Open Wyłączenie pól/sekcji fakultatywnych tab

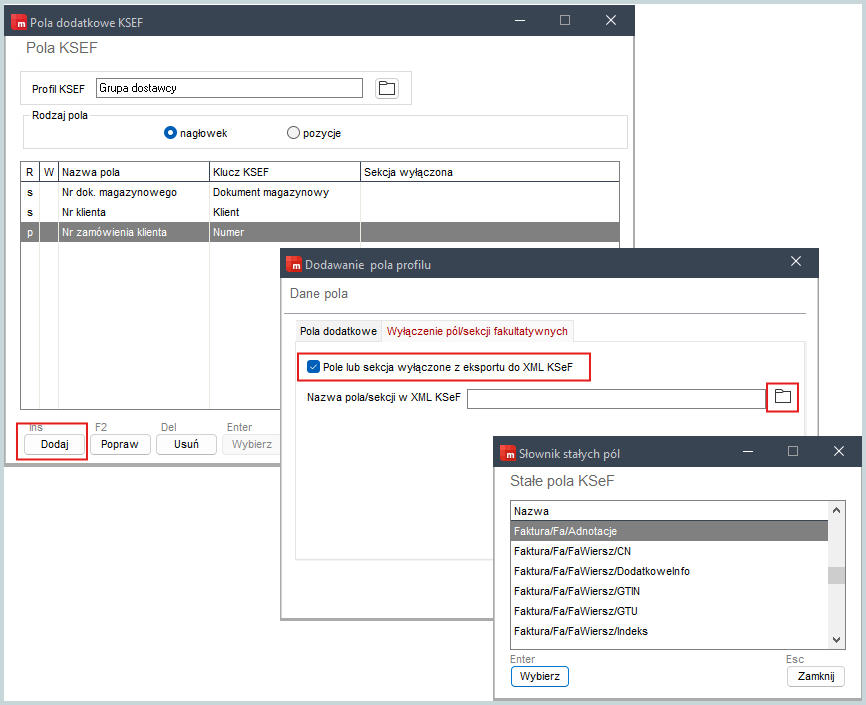pos(477,331)
